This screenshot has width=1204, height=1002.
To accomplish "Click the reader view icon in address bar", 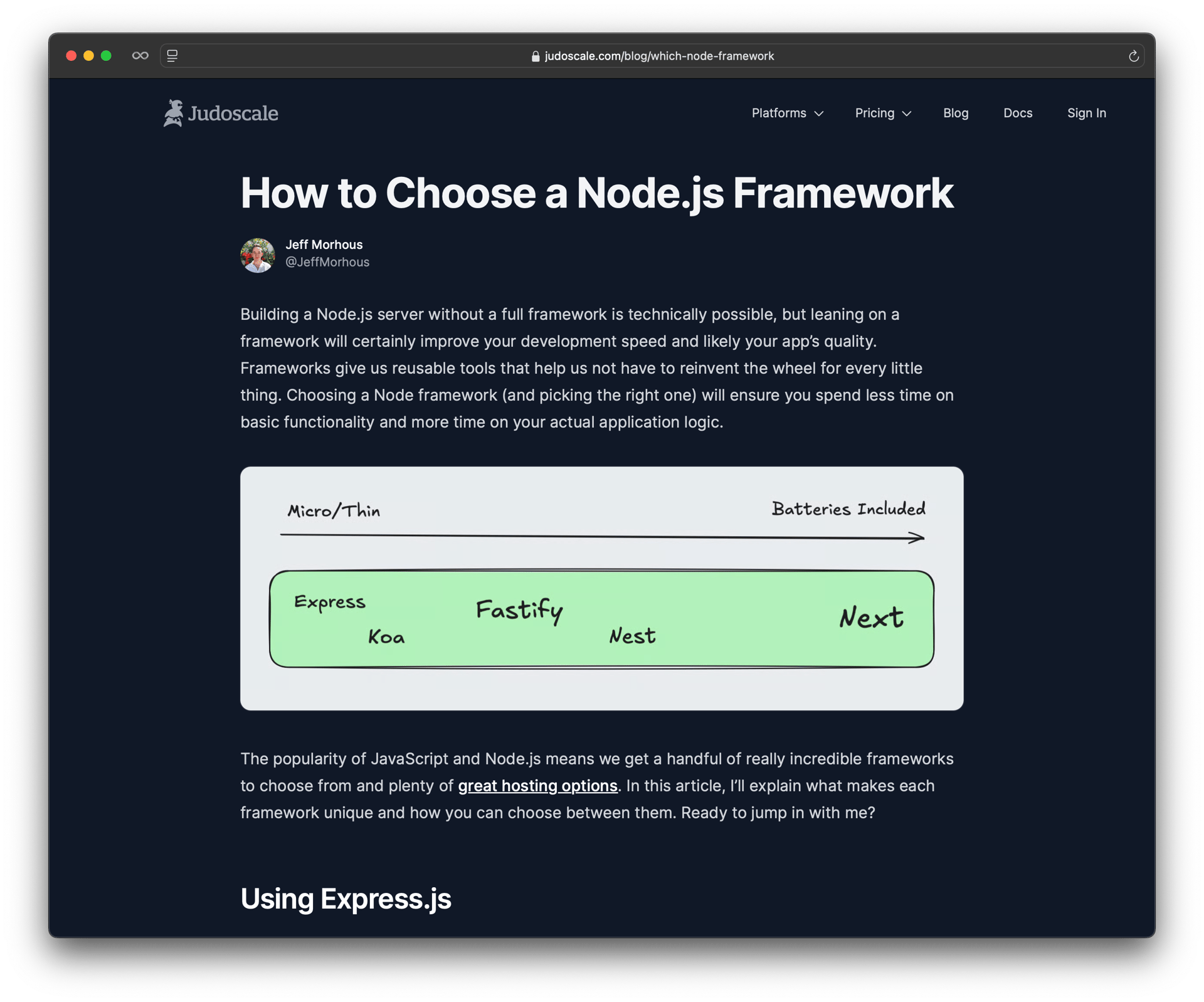I will (x=172, y=56).
